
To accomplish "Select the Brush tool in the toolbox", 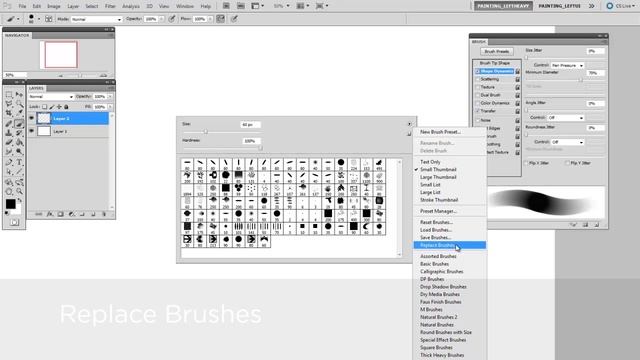I will pos(19,124).
